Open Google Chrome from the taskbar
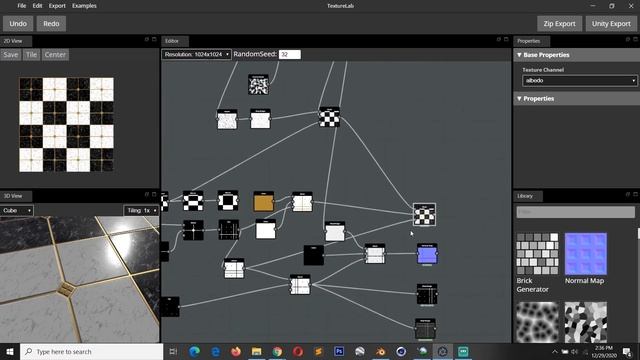 (x=277, y=351)
